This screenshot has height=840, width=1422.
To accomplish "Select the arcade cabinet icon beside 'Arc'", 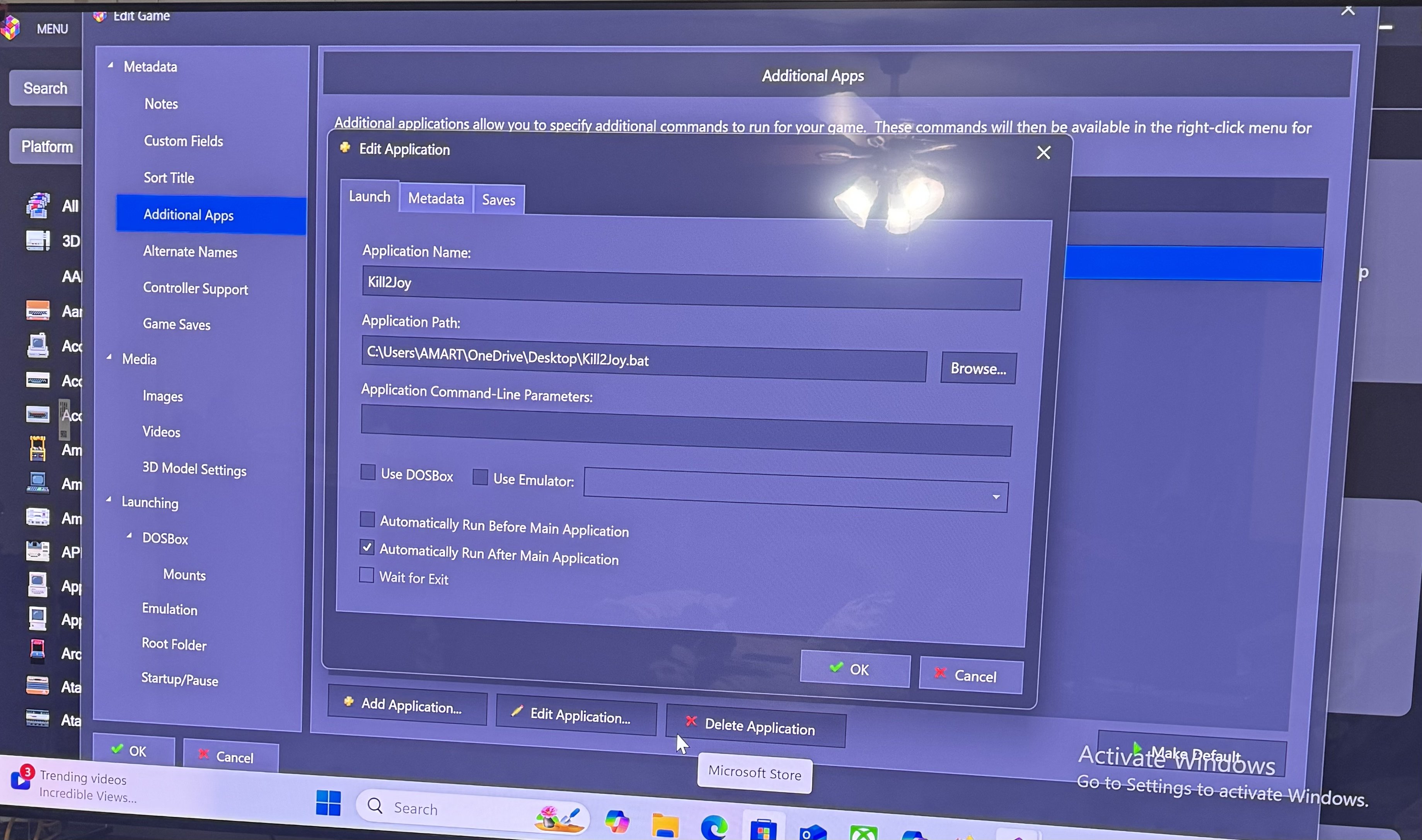I will pyautogui.click(x=38, y=651).
